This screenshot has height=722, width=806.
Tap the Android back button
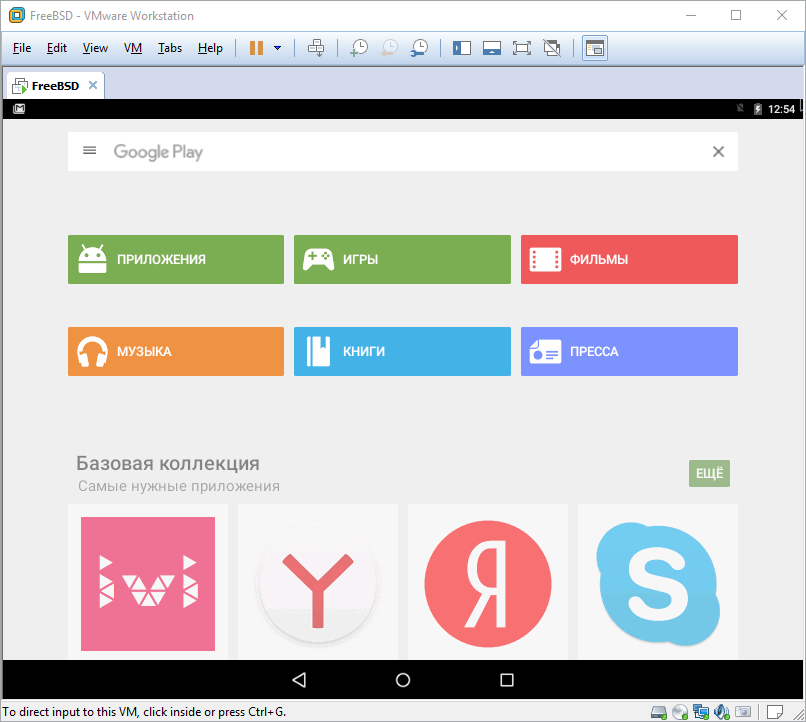299,680
